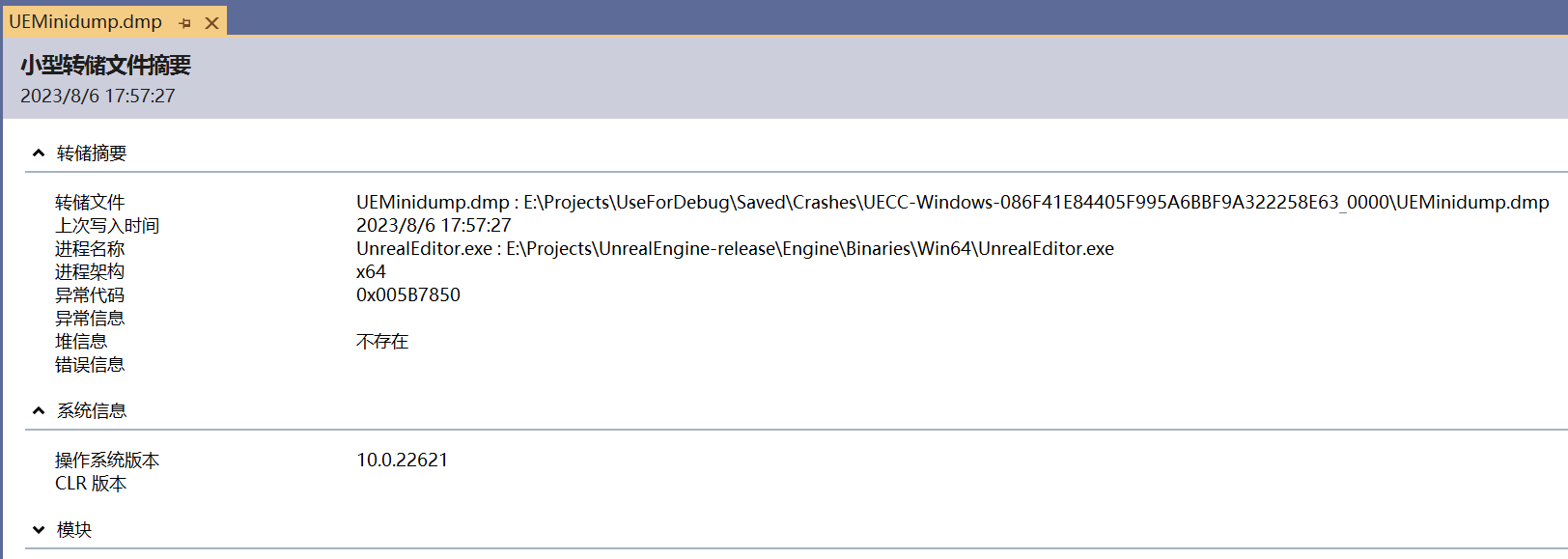Image resolution: width=1568 pixels, height=559 pixels.
Task: Click the CLR 版本 field label
Action: (x=91, y=483)
